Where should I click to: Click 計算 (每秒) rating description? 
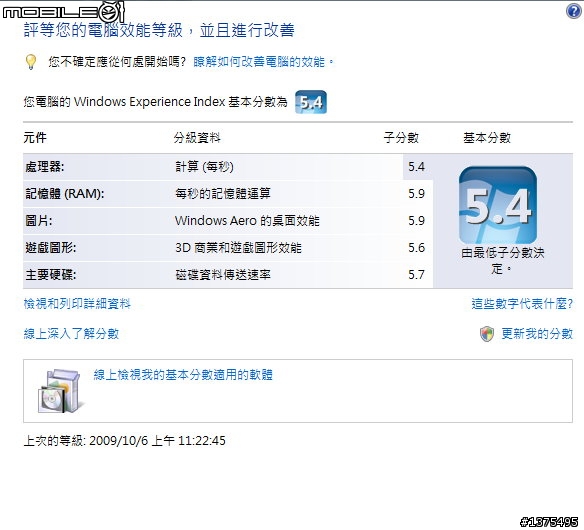click(x=204, y=167)
